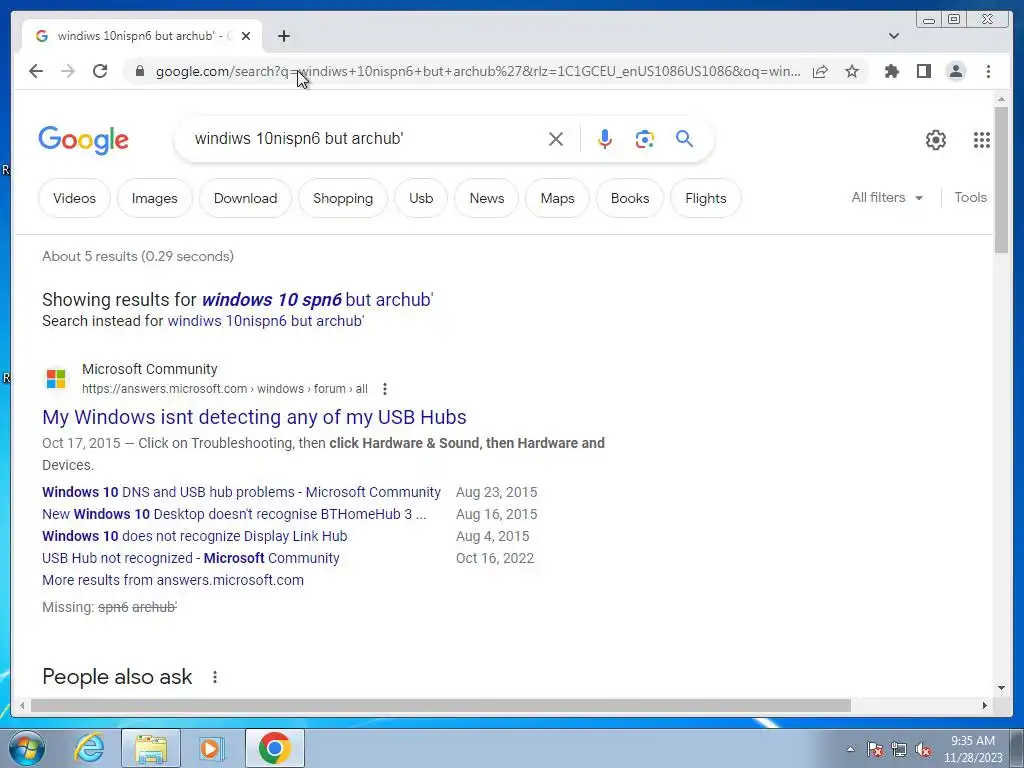This screenshot has width=1024, height=768.
Task: Select the Usb filter chip
Action: pos(421,198)
